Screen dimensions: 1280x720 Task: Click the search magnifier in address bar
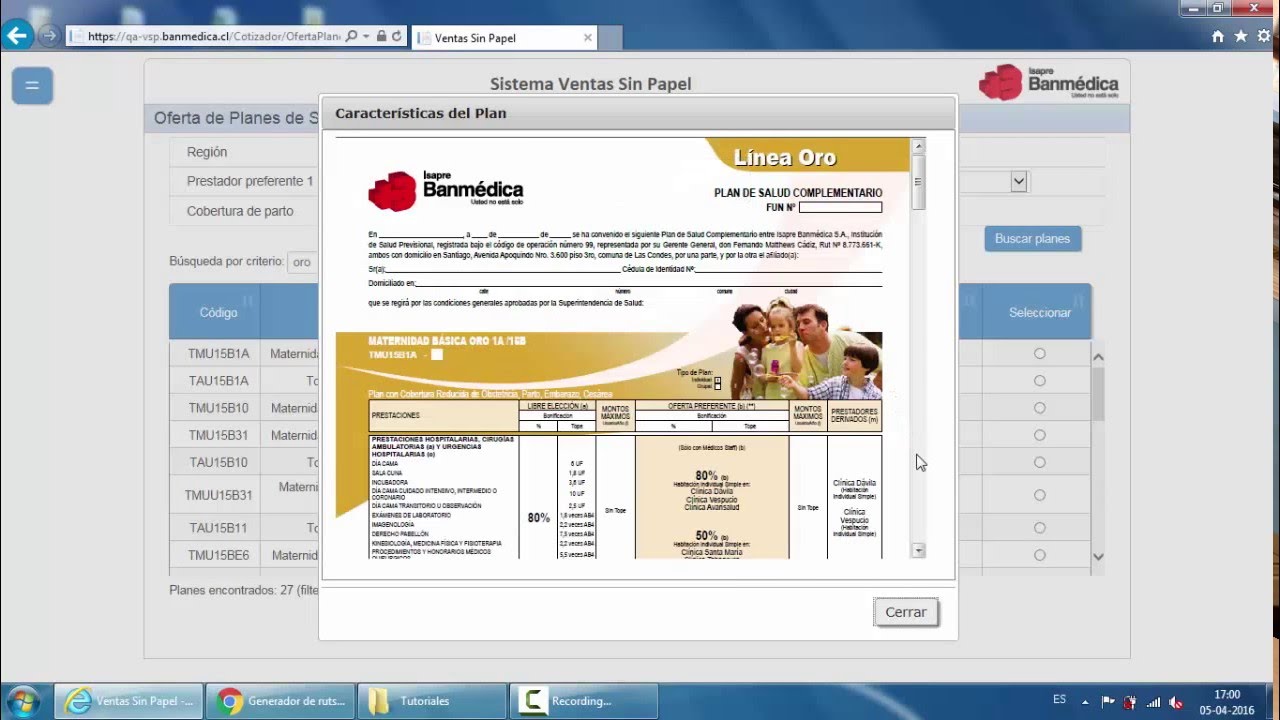coord(351,37)
